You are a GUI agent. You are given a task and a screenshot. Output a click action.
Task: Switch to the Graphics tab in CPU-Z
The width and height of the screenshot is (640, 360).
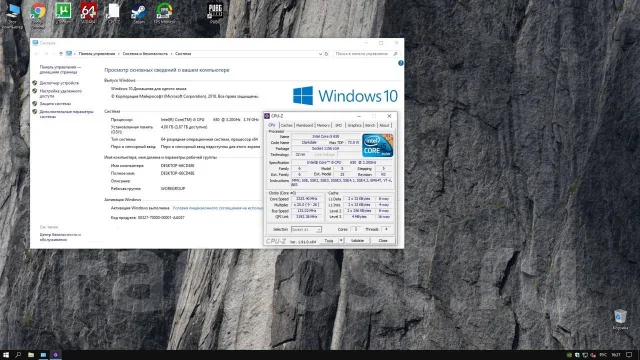point(354,125)
